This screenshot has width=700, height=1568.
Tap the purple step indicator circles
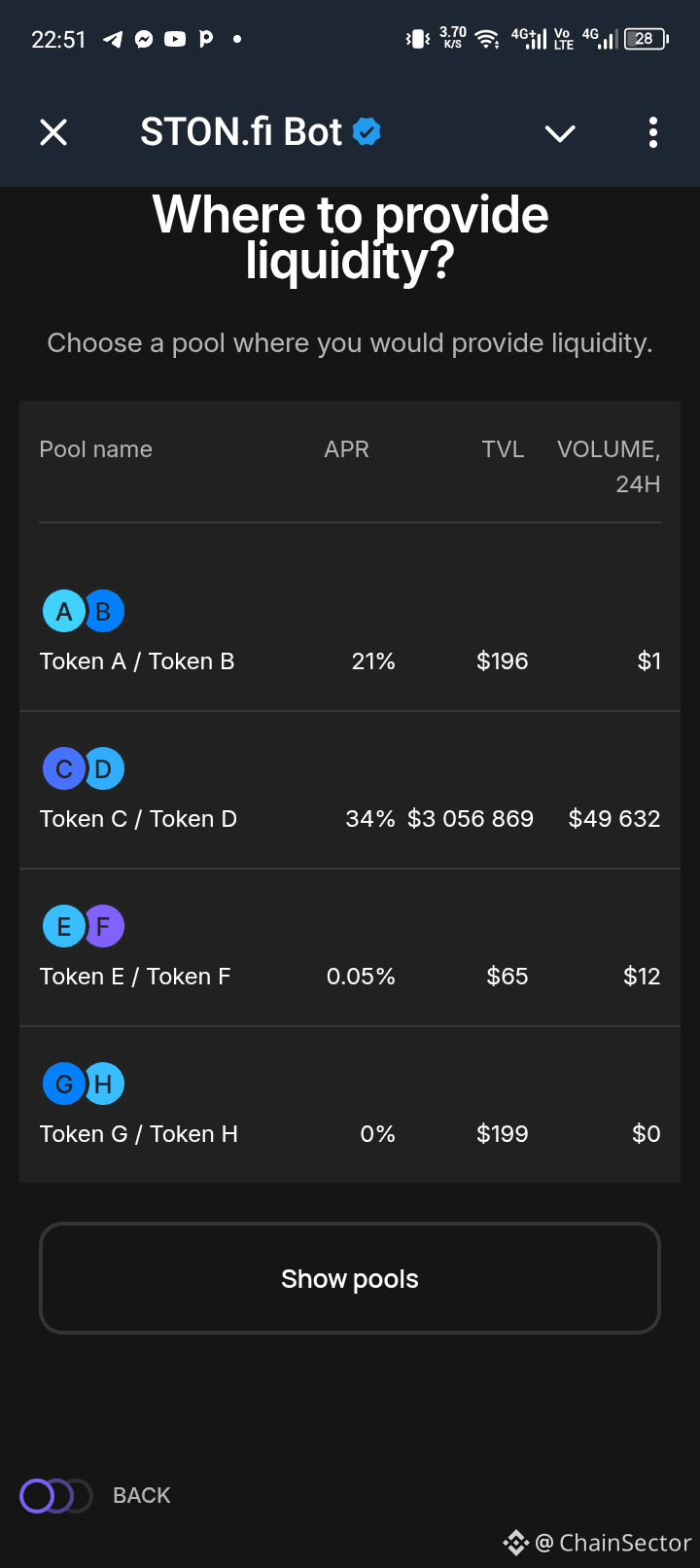coord(55,1496)
